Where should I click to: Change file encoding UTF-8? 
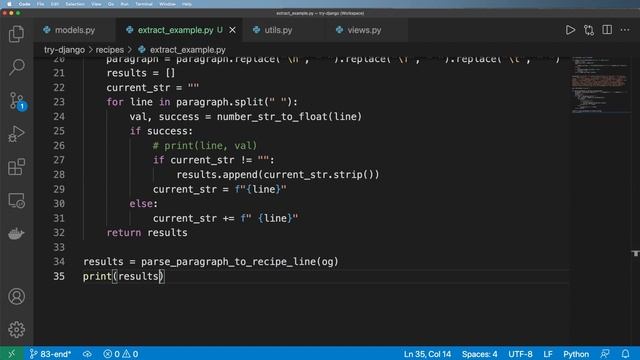tap(520, 354)
